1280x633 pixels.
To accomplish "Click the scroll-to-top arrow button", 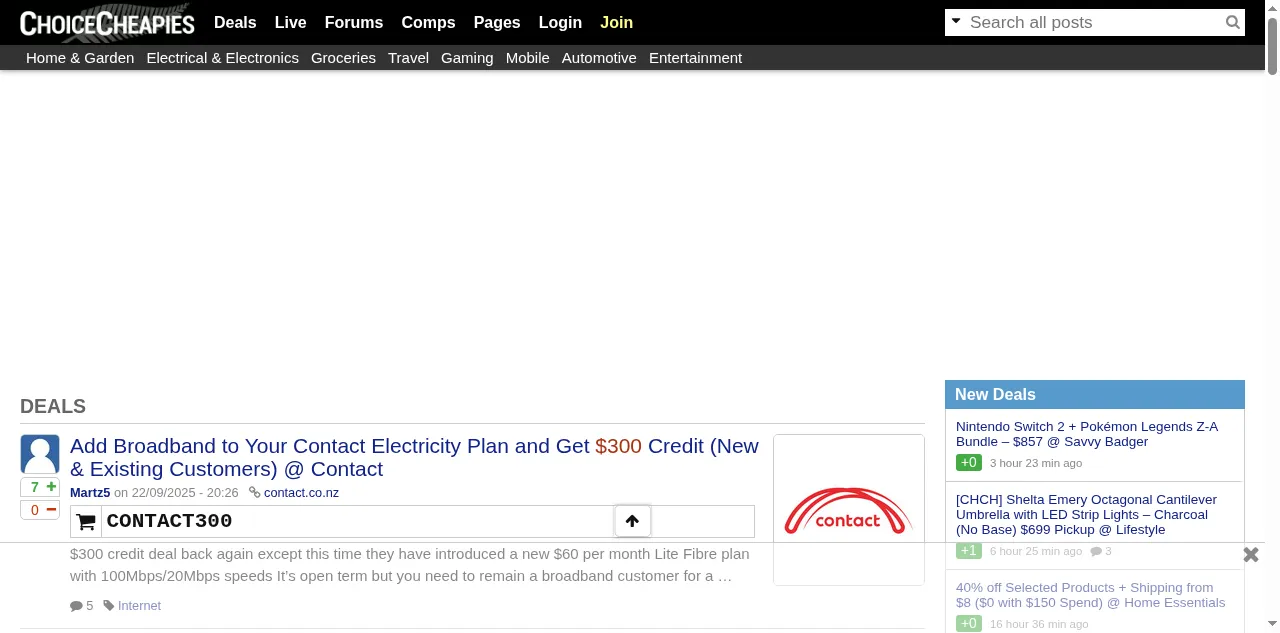I will [632, 521].
